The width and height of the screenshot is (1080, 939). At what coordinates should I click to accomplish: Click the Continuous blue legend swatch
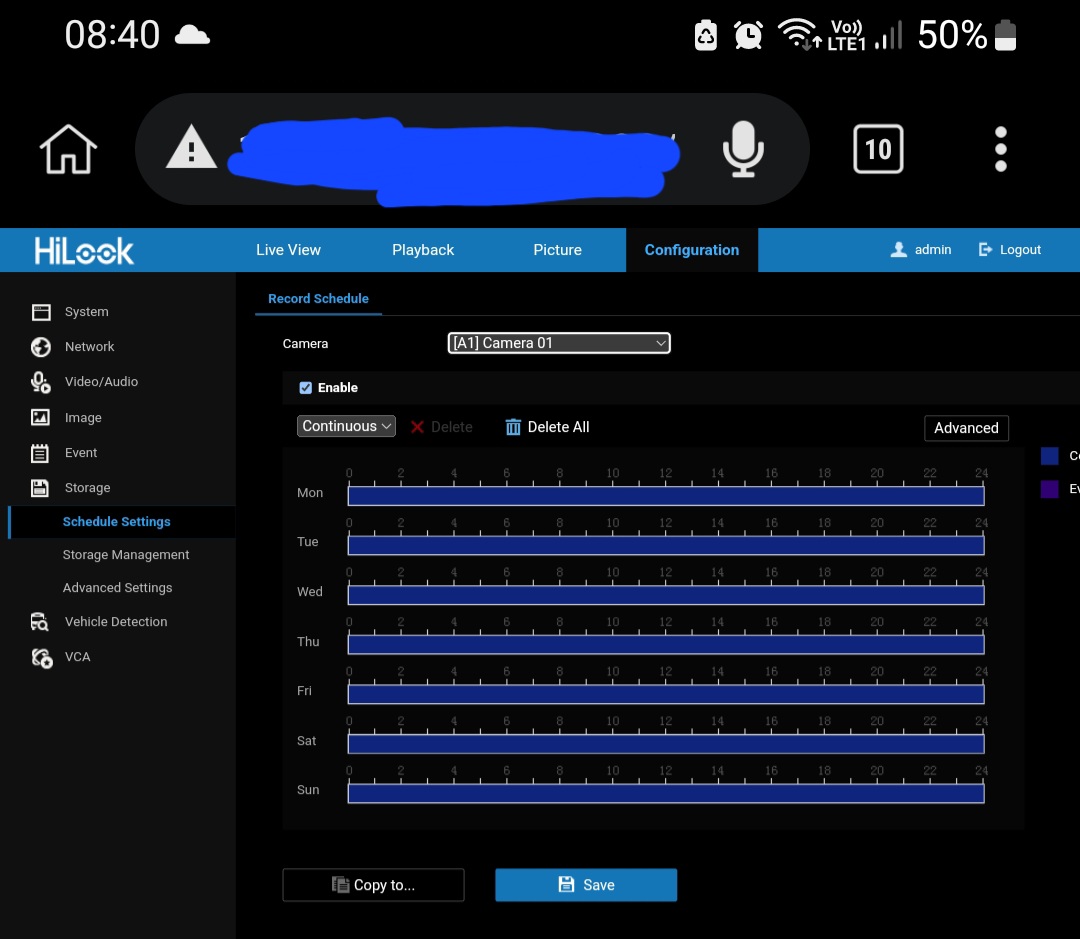[x=1049, y=456]
